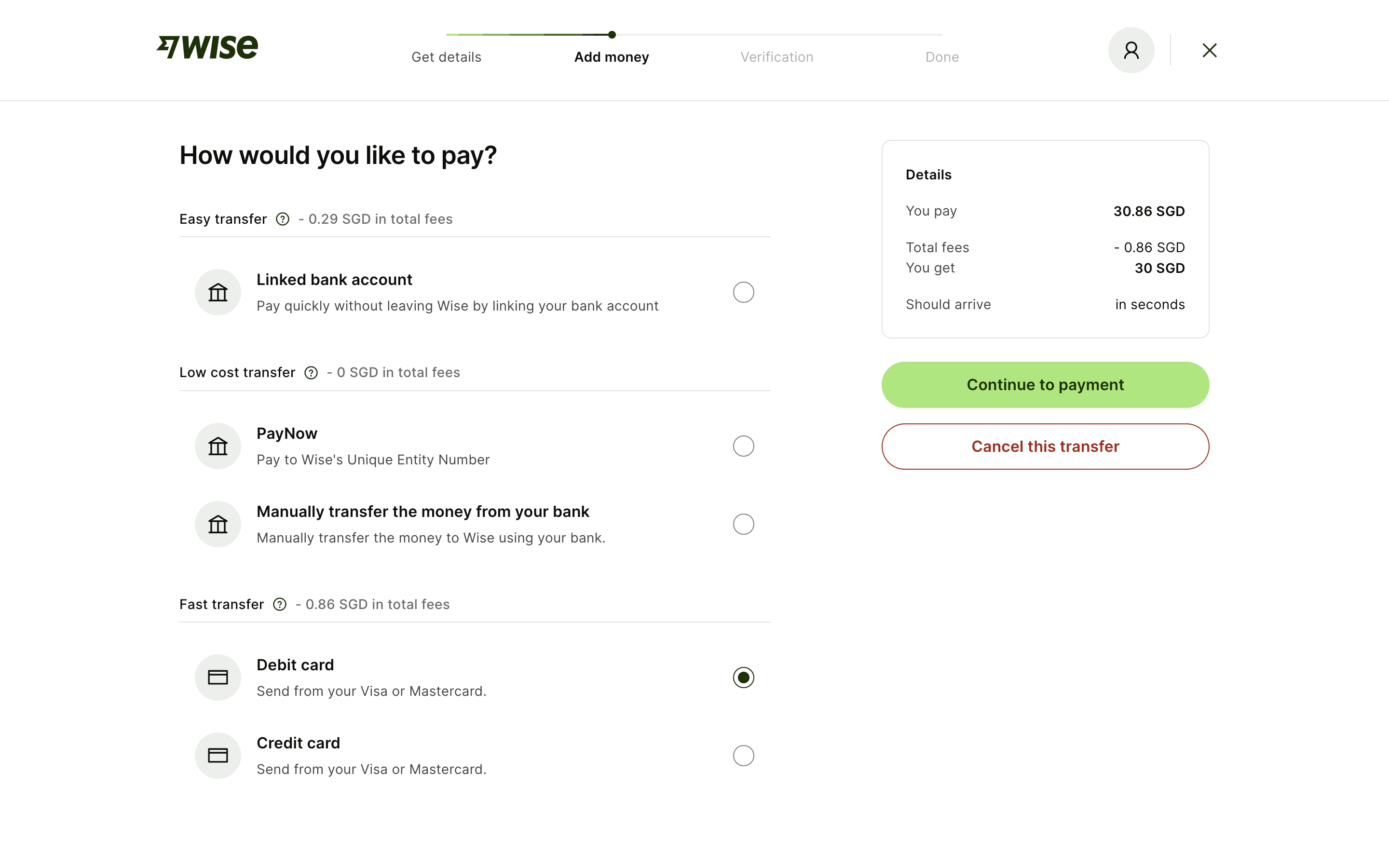
Task: Pick the manual bank transfer radio button
Action: point(743,524)
